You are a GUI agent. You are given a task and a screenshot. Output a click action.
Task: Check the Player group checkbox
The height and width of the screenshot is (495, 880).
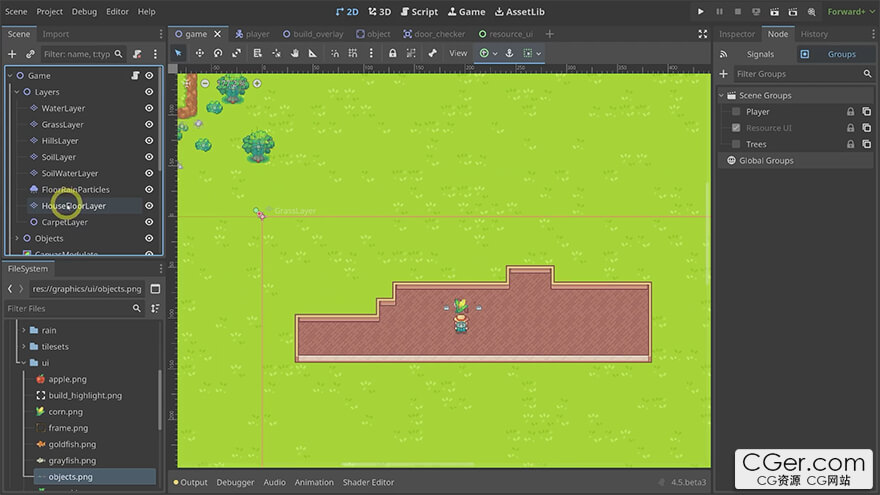tap(736, 112)
